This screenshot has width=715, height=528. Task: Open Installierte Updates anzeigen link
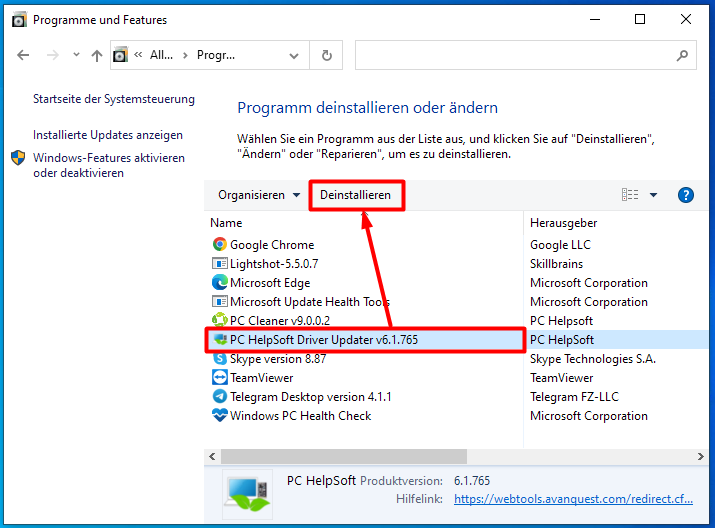[x=108, y=135]
